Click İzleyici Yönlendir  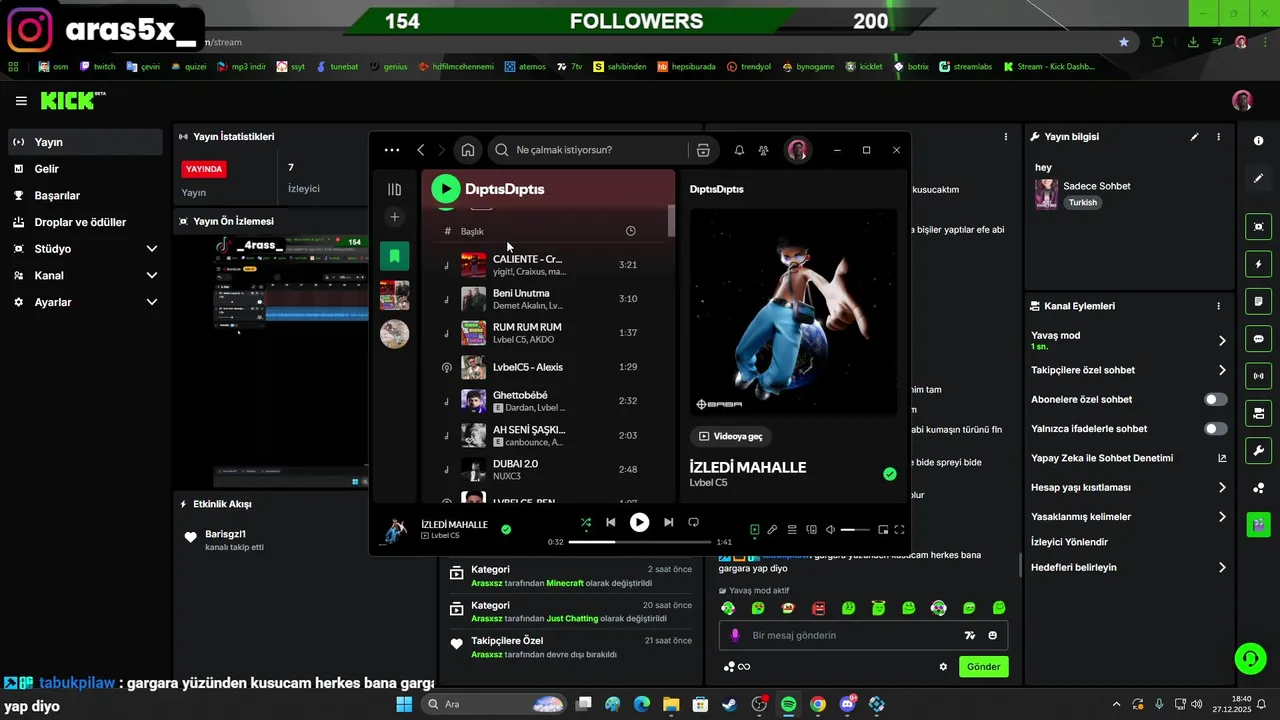pyautogui.click(x=1069, y=542)
